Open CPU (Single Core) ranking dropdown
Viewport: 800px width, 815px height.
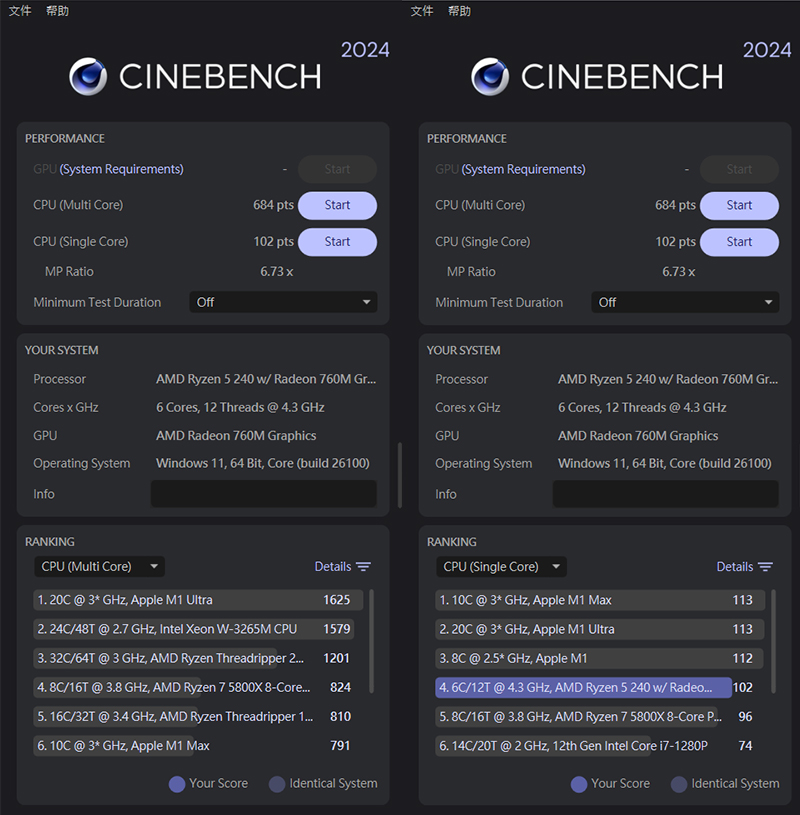(501, 567)
